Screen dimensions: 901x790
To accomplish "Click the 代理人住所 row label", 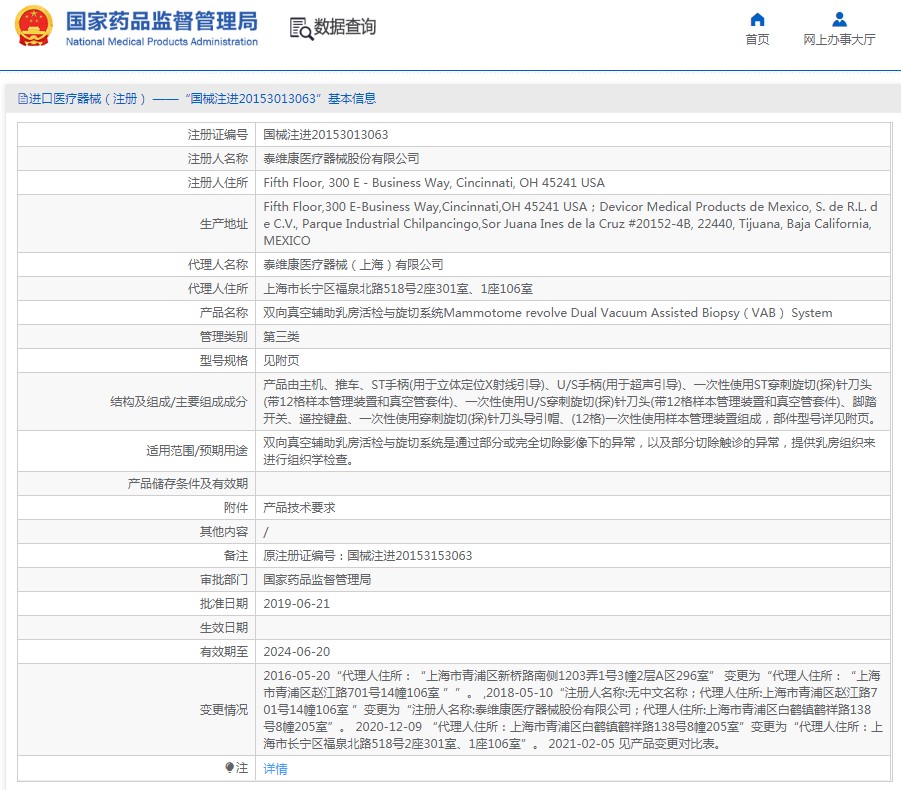I will [218, 289].
